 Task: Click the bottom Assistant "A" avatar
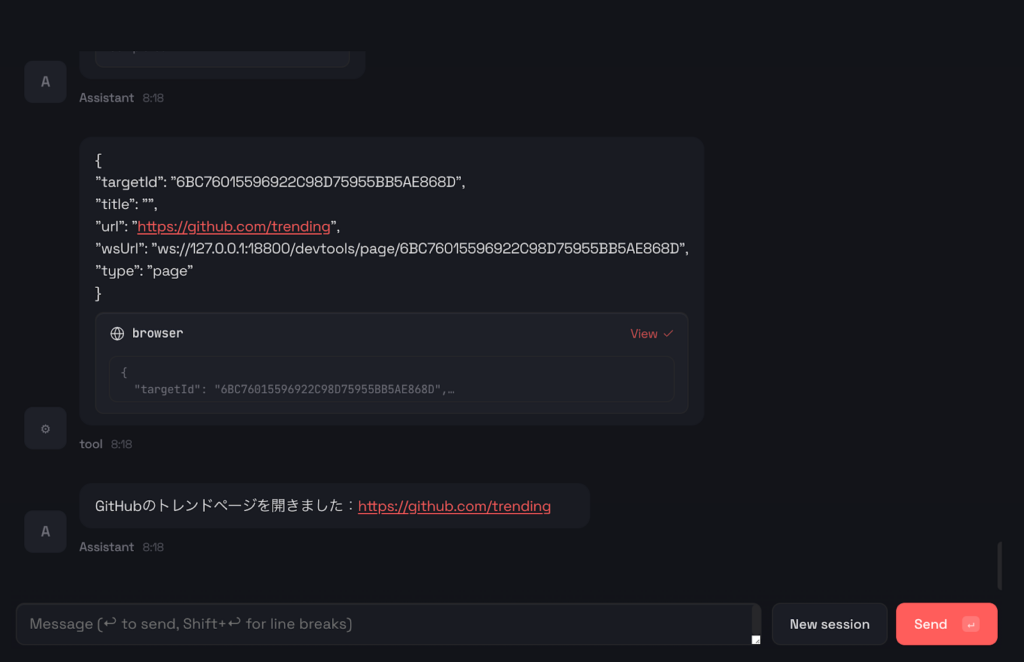[x=45, y=531]
